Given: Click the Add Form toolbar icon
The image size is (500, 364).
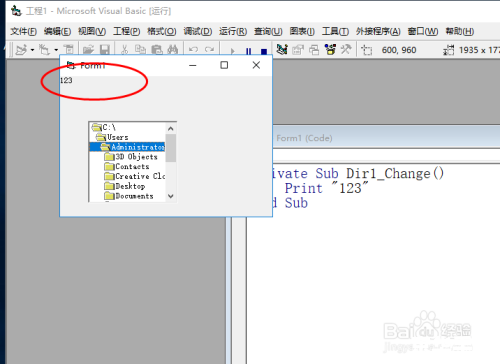Looking at the screenshot, I should pos(44,50).
